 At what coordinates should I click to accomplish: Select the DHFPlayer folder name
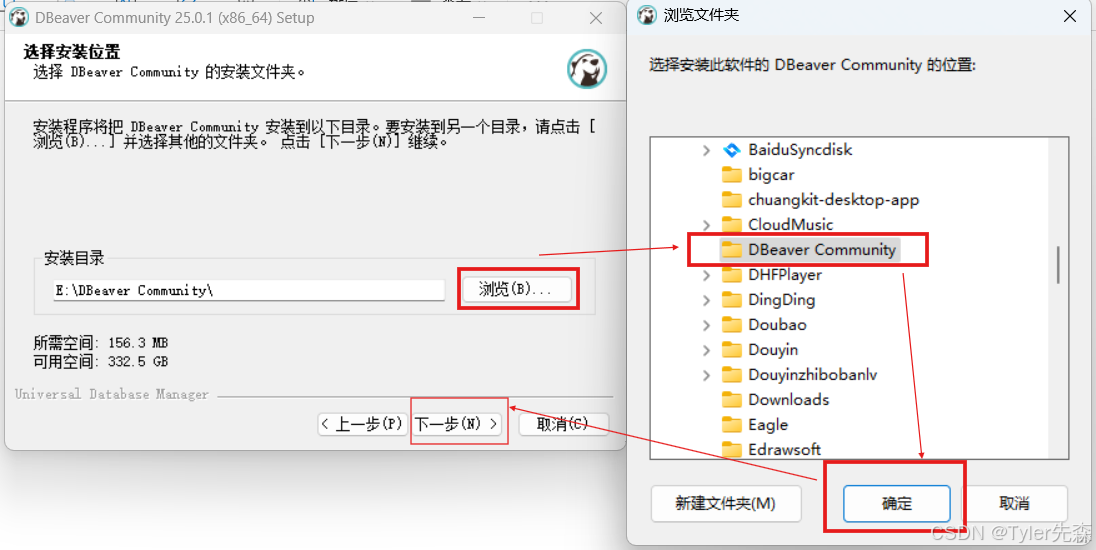coord(785,275)
